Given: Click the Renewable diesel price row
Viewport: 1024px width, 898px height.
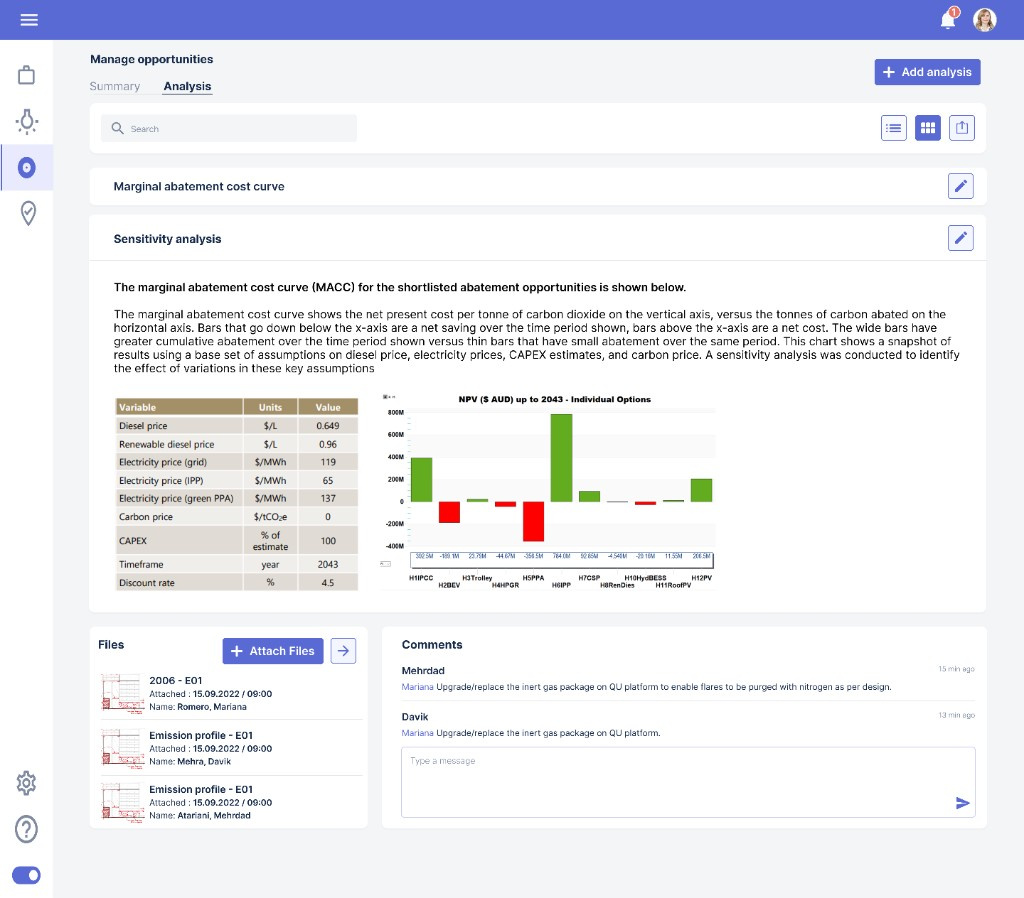Looking at the screenshot, I should [236, 444].
